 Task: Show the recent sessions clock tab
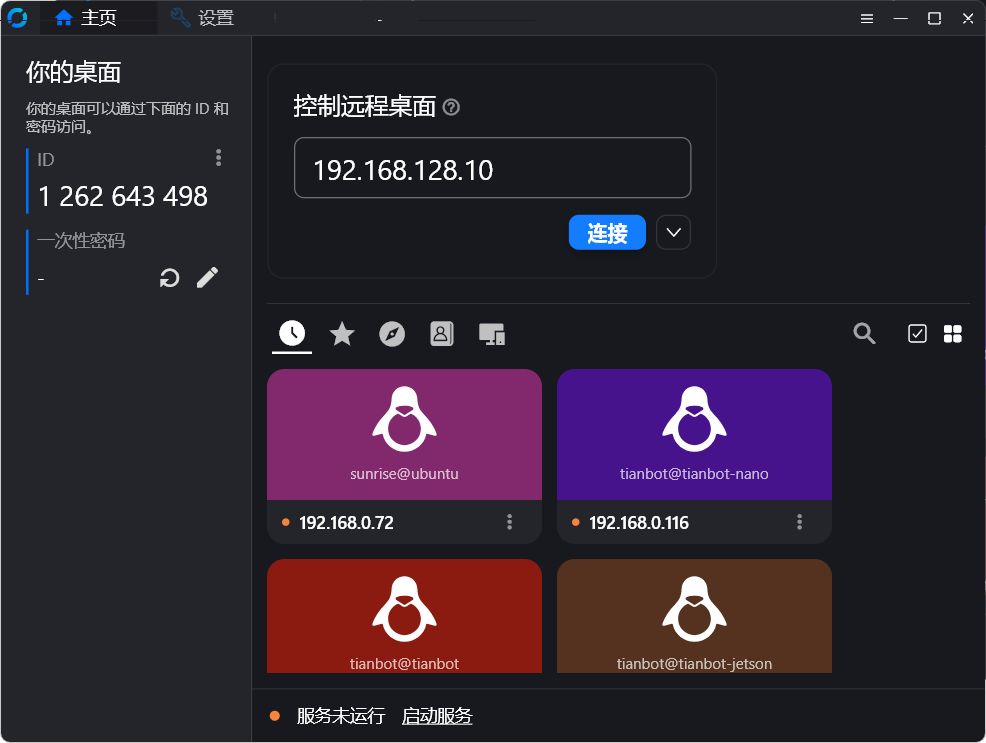(x=292, y=334)
